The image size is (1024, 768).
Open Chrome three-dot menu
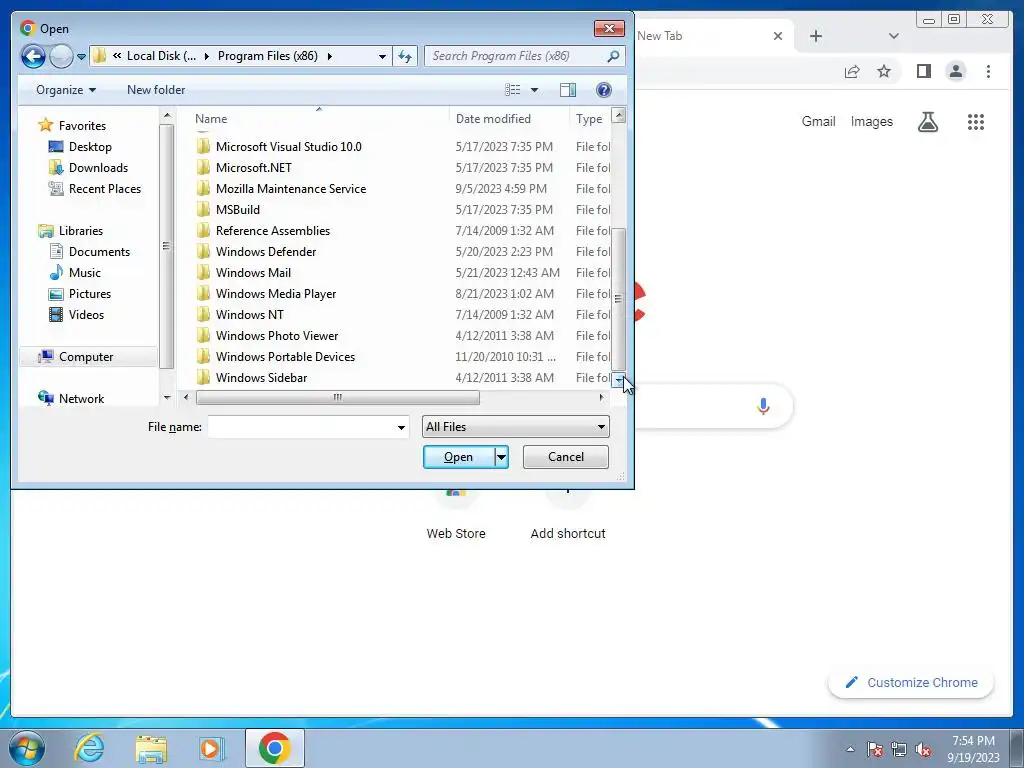point(989,71)
